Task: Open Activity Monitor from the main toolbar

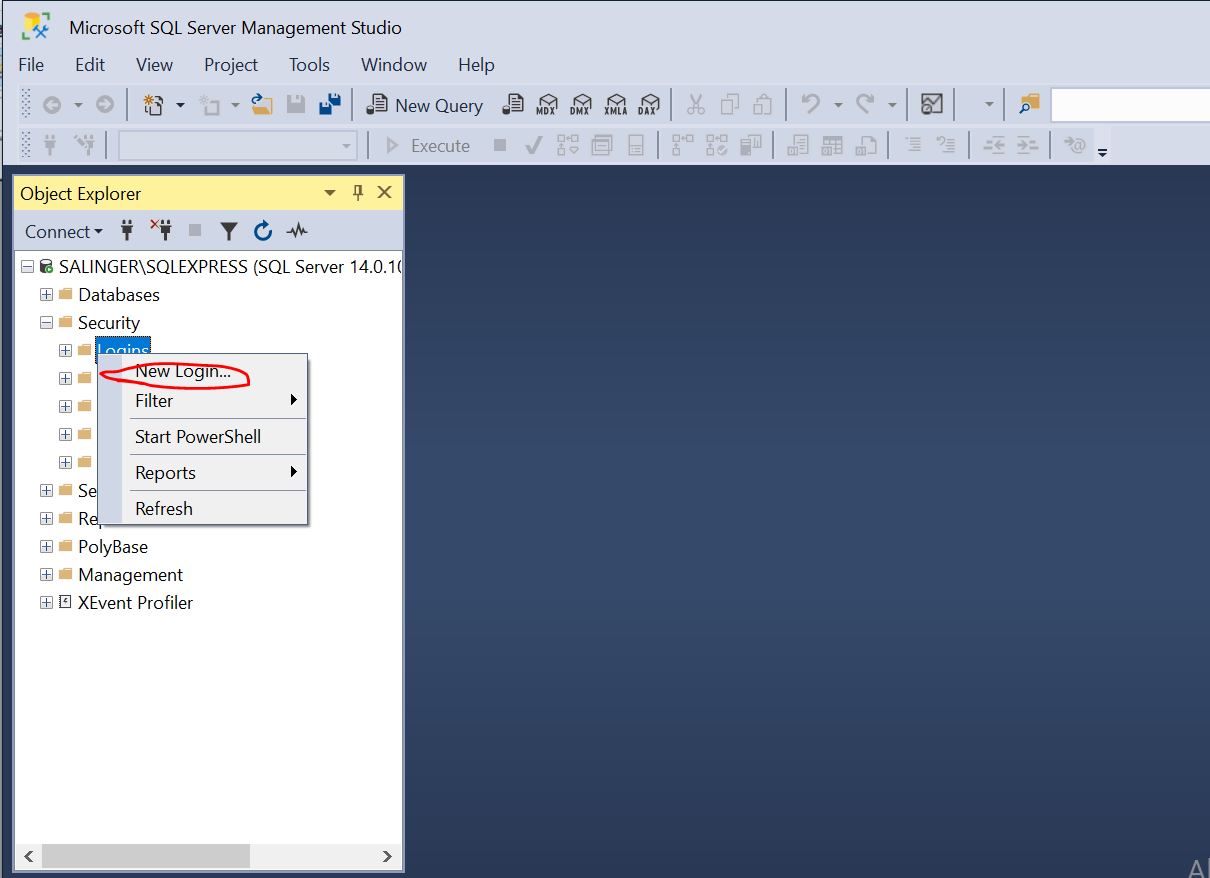Action: click(x=932, y=105)
